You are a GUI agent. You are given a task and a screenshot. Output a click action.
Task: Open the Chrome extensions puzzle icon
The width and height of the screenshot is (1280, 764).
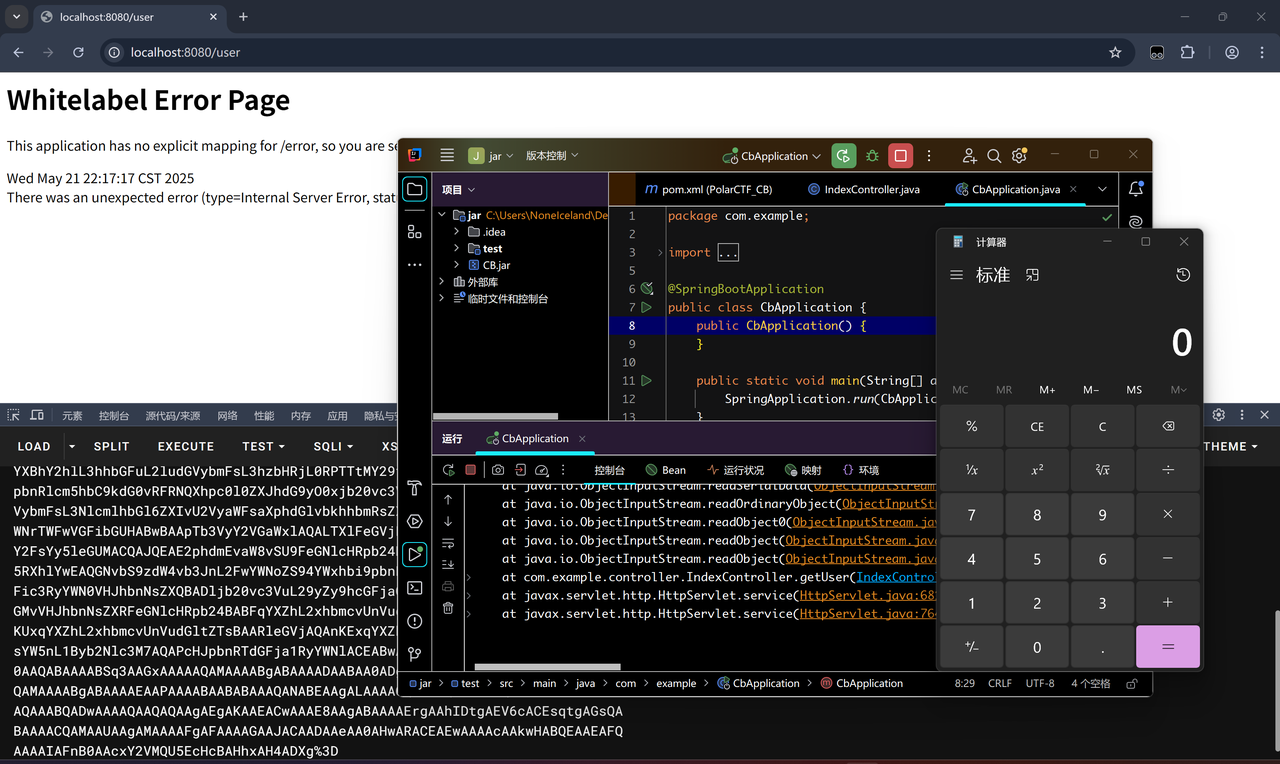[1187, 52]
